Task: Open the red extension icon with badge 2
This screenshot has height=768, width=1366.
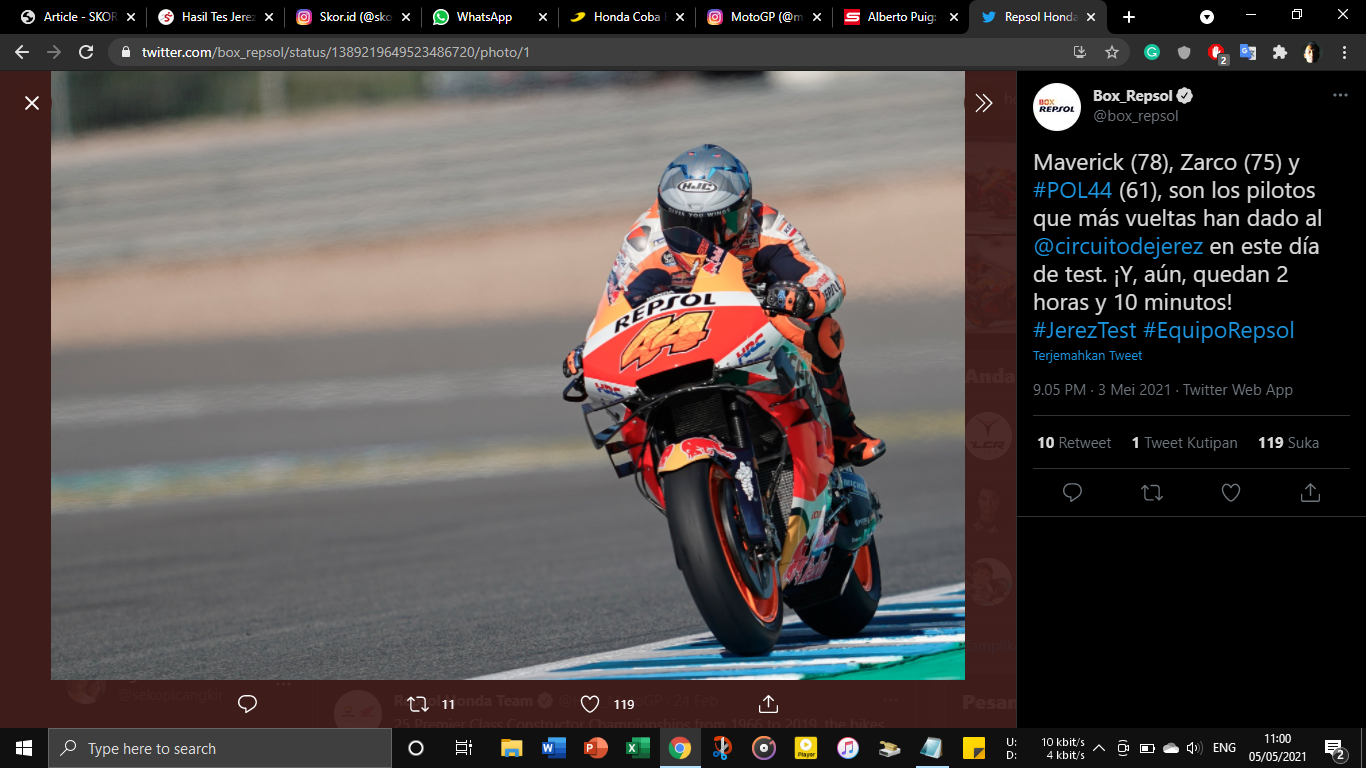Action: [1217, 53]
